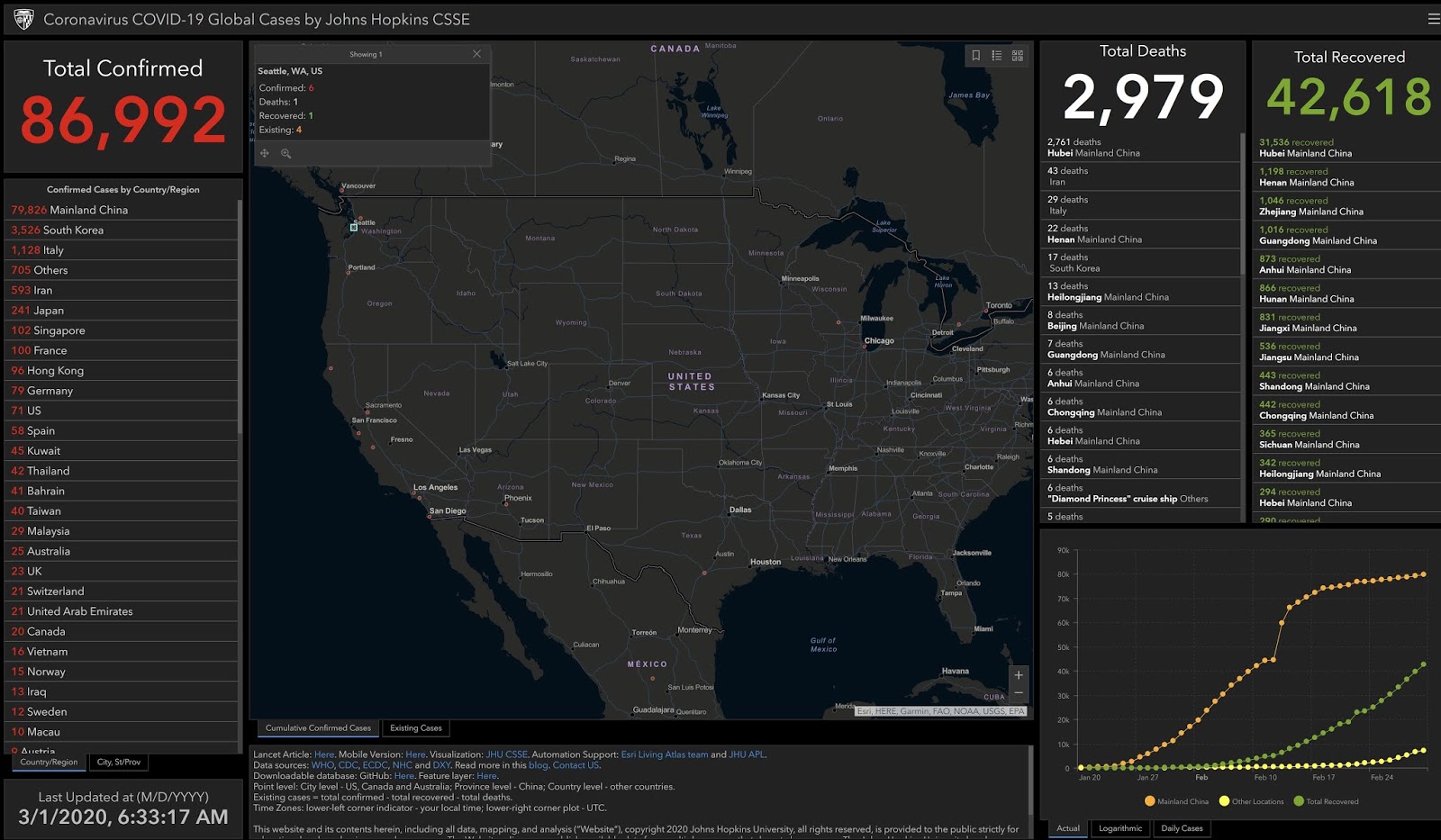The width and height of the screenshot is (1441, 840).
Task: Click "31,536 recovered Hubei" entry
Action: [x=1346, y=148]
